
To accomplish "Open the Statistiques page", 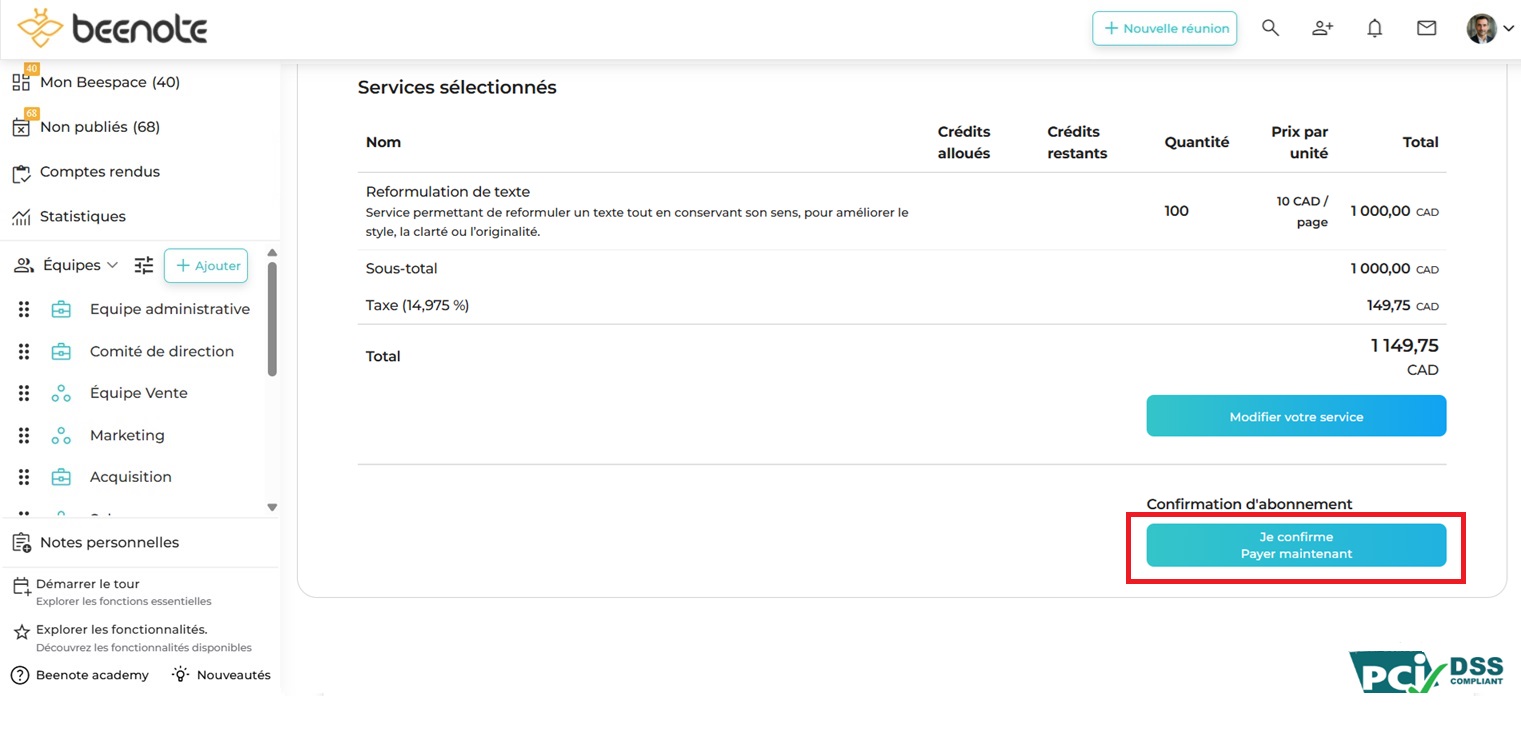I will [x=82, y=216].
